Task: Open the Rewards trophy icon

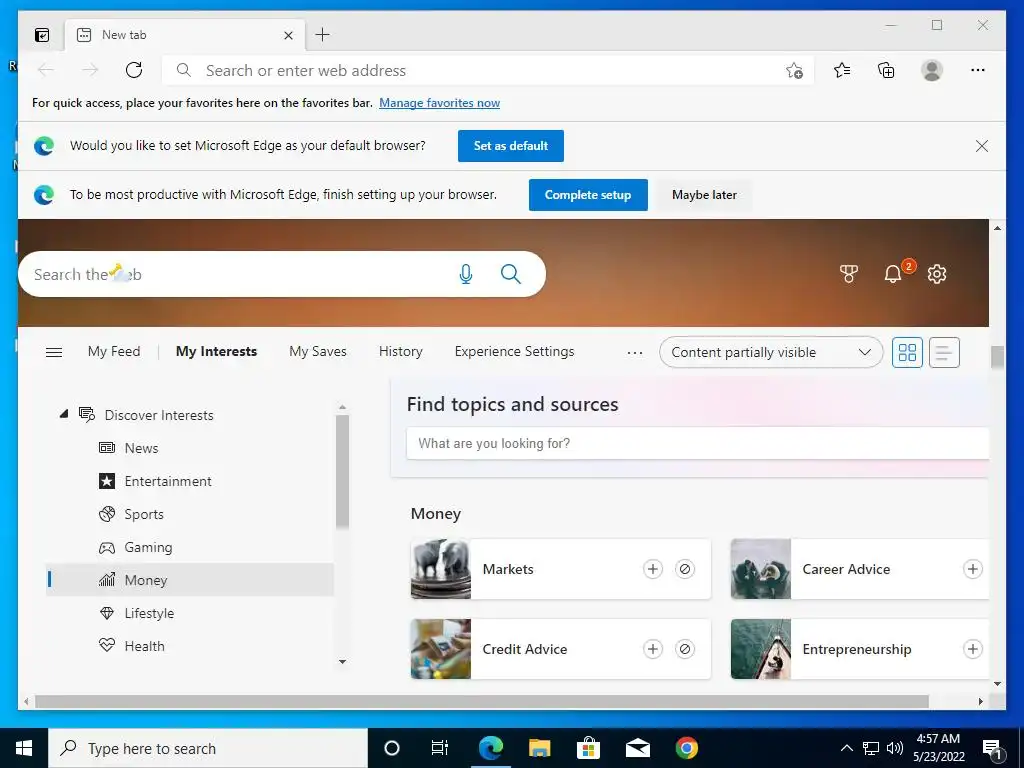Action: coord(849,274)
